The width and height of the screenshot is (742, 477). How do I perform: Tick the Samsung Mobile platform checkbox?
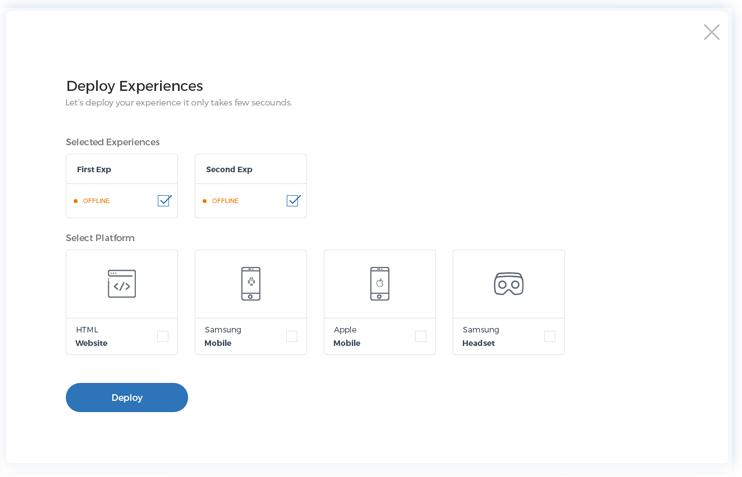[x=292, y=336]
